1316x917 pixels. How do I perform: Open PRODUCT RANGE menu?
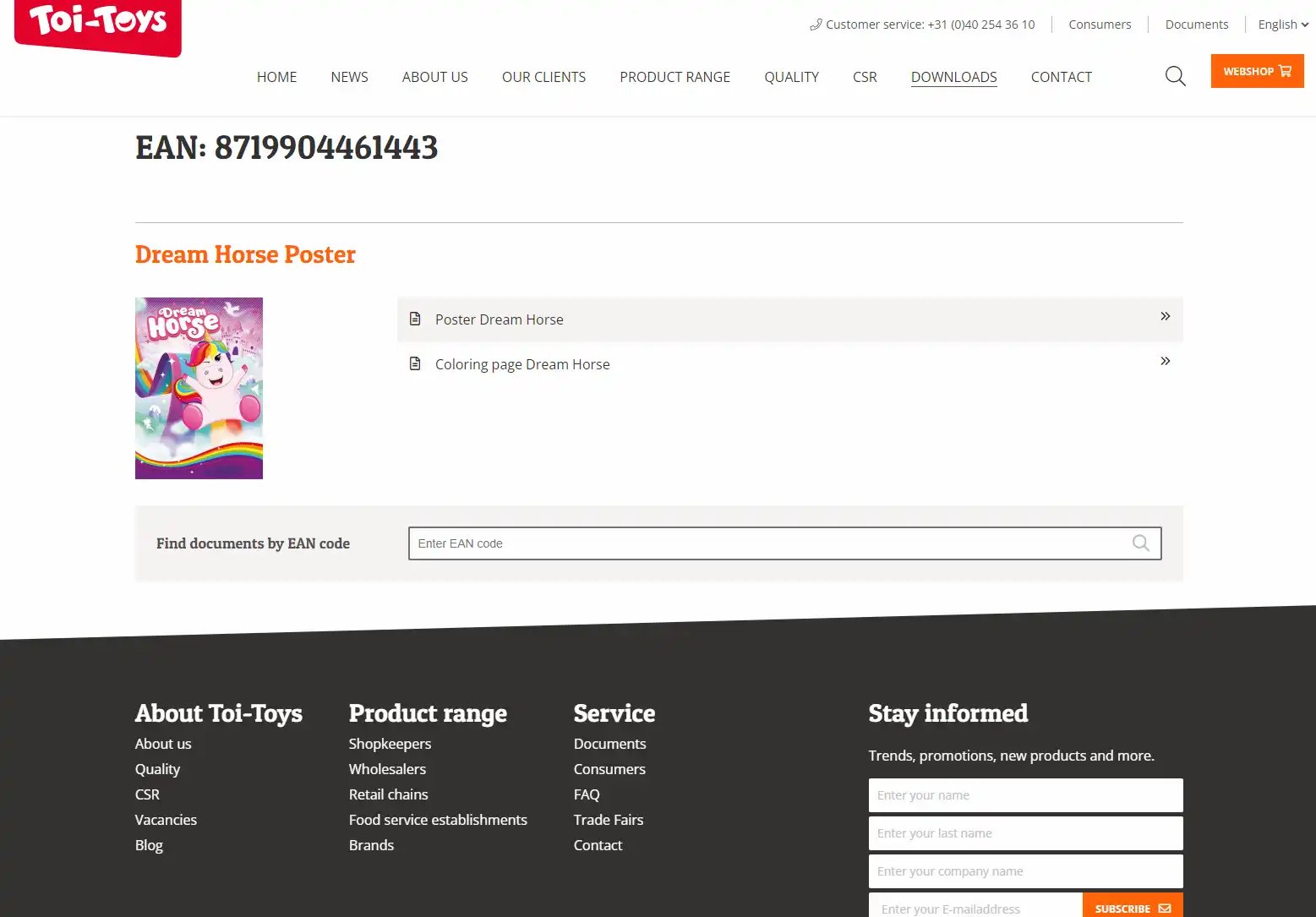click(x=674, y=77)
